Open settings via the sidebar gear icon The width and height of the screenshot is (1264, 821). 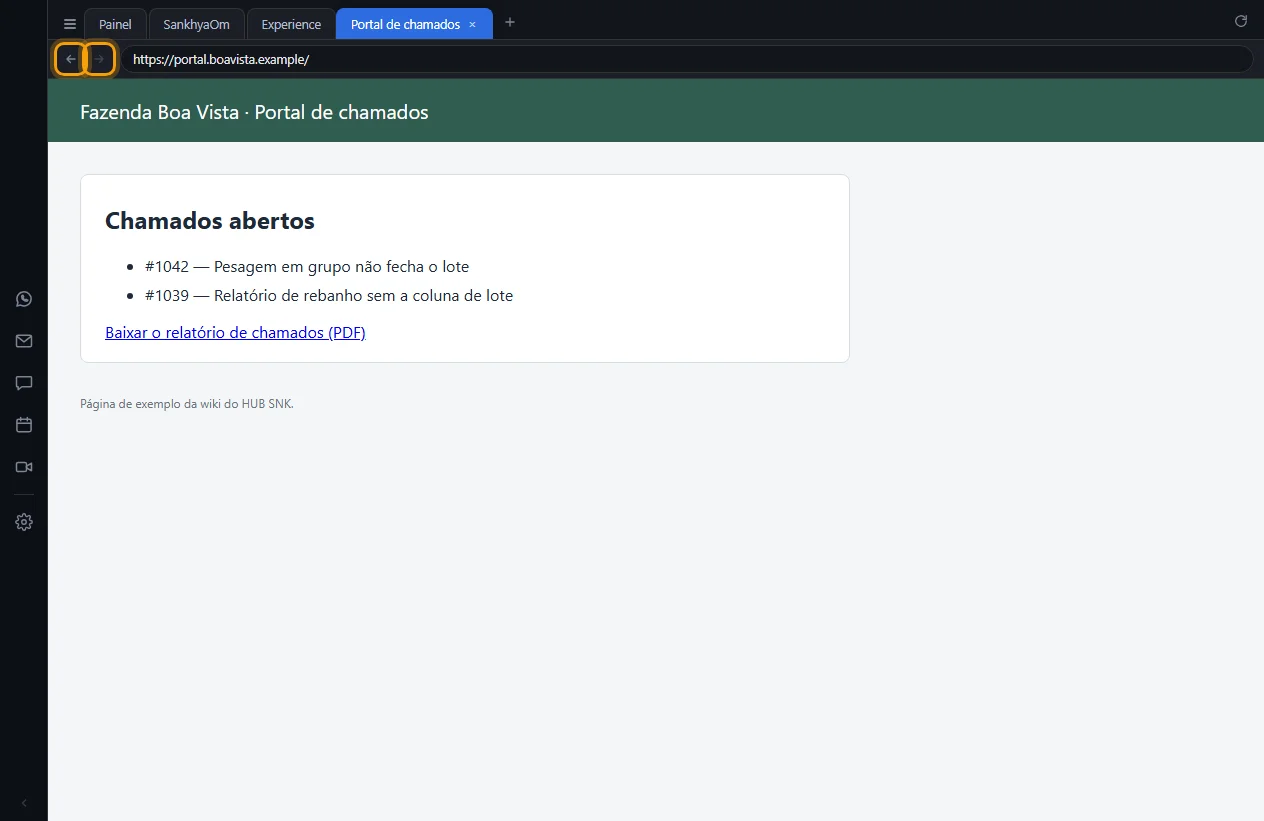click(24, 522)
